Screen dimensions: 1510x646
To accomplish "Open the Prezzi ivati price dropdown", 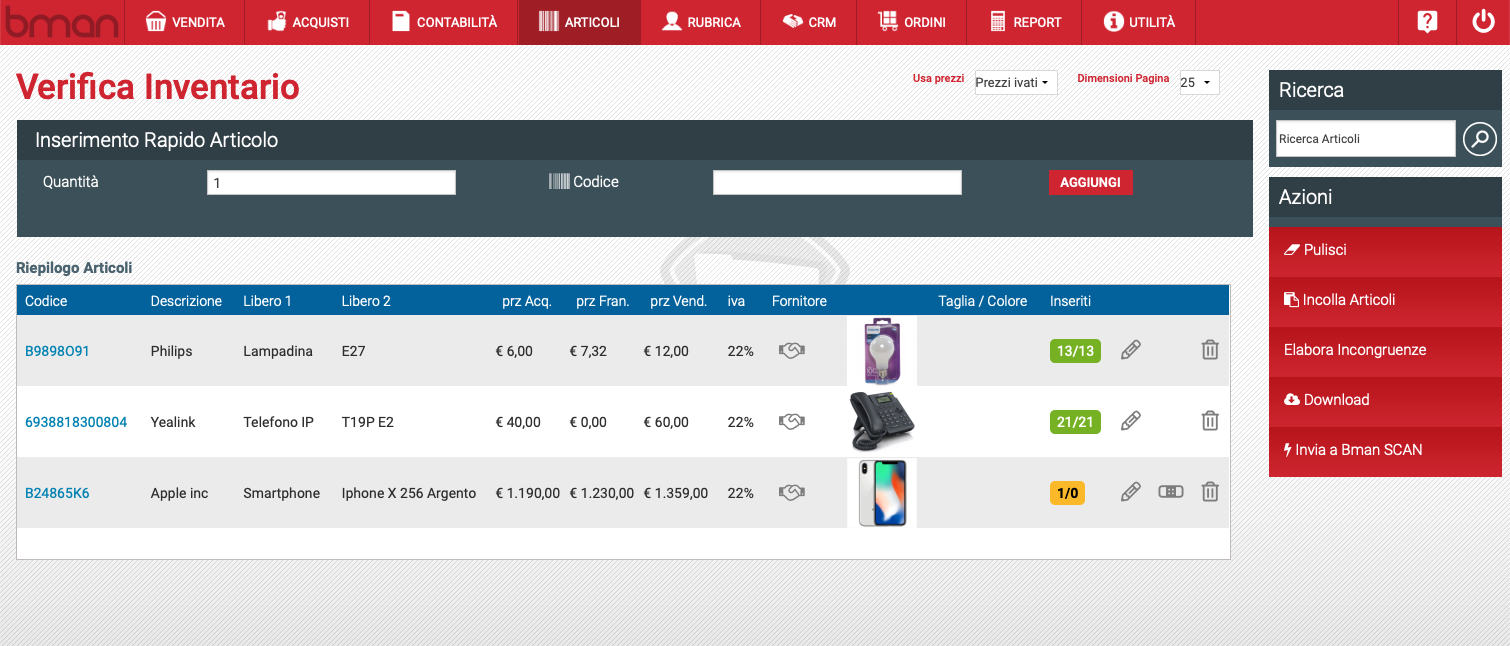I will click(1016, 82).
